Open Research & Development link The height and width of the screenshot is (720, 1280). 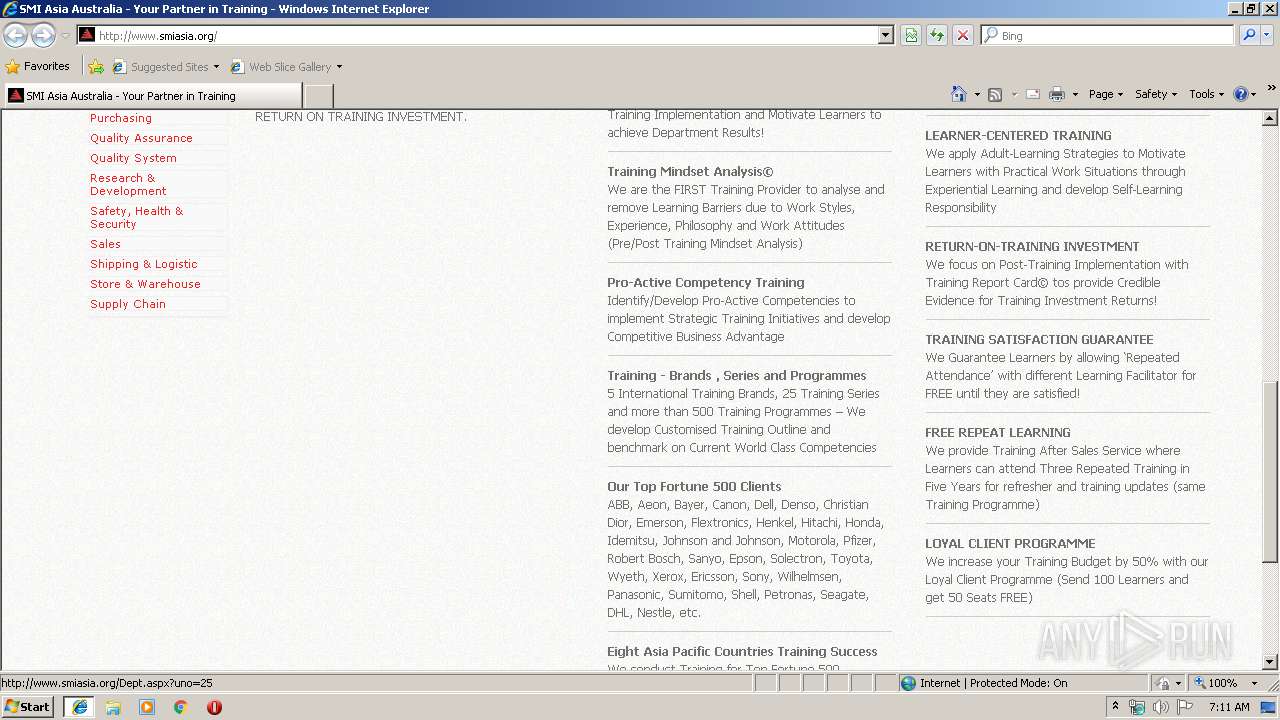(x=128, y=184)
